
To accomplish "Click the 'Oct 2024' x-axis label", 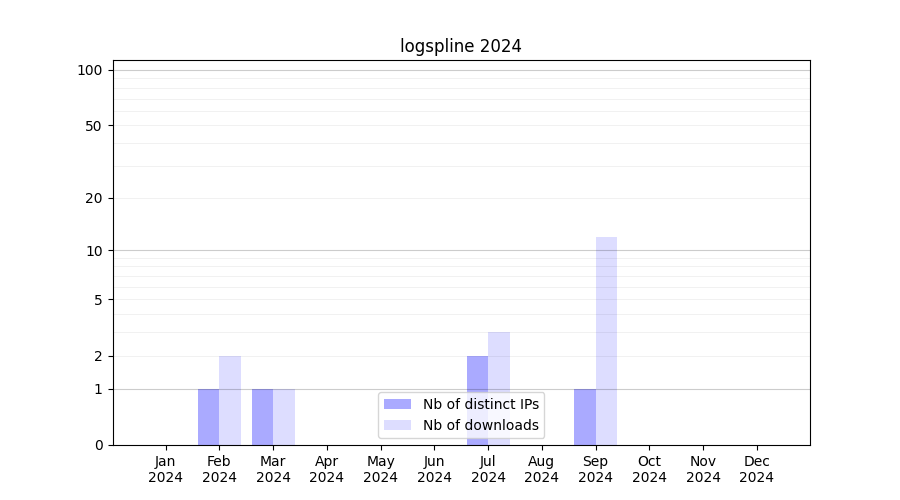I will coord(649,469).
